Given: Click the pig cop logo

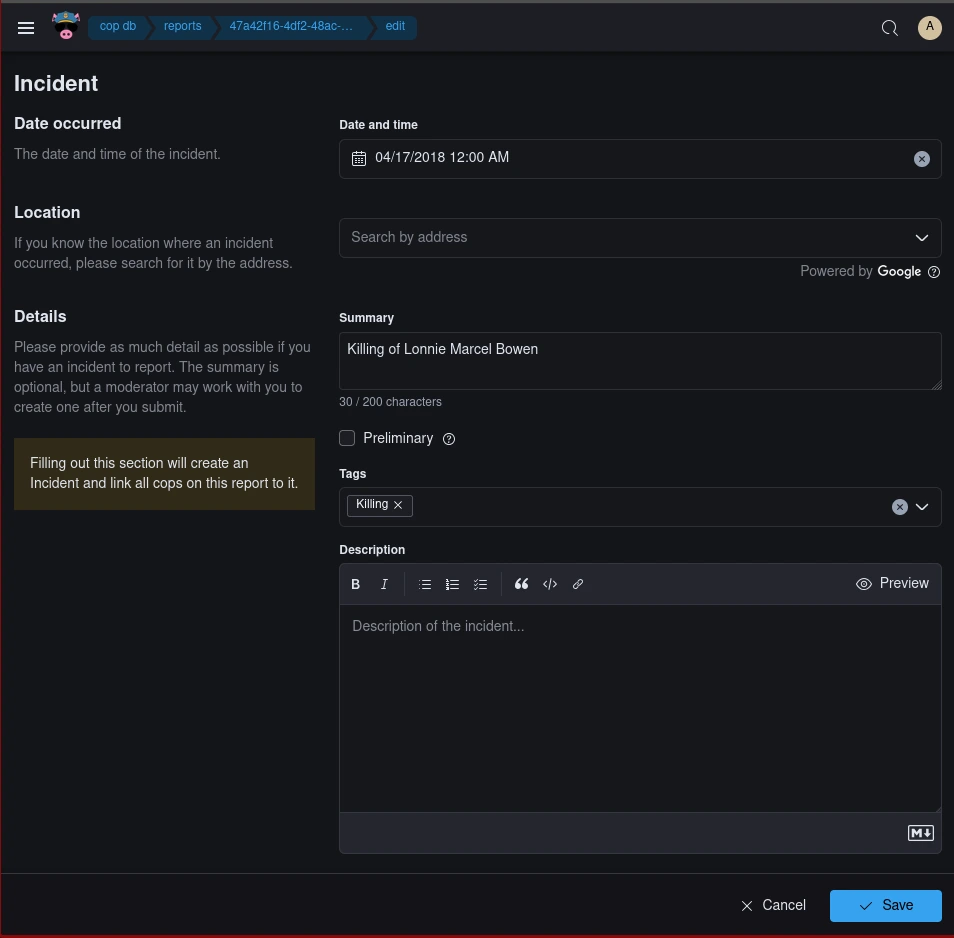Looking at the screenshot, I should 66,27.
